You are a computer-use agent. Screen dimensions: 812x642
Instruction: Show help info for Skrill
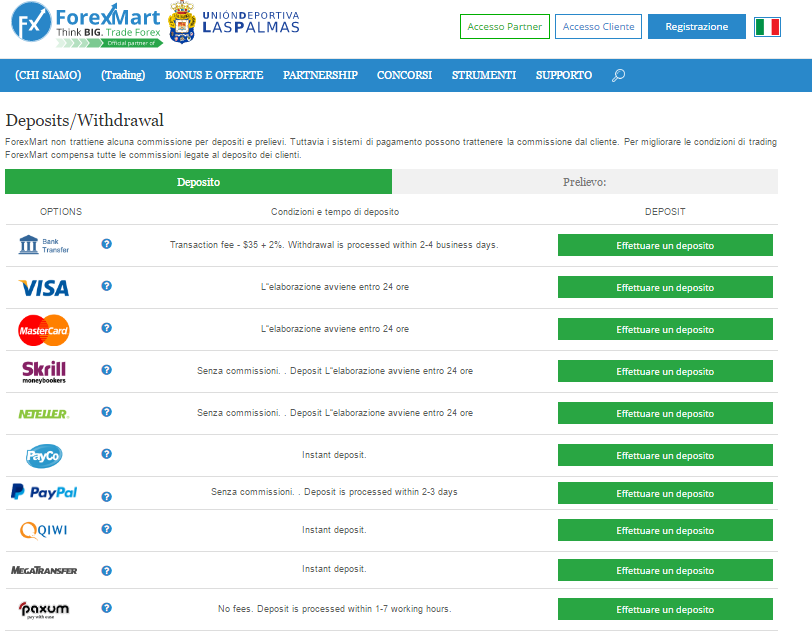[107, 370]
